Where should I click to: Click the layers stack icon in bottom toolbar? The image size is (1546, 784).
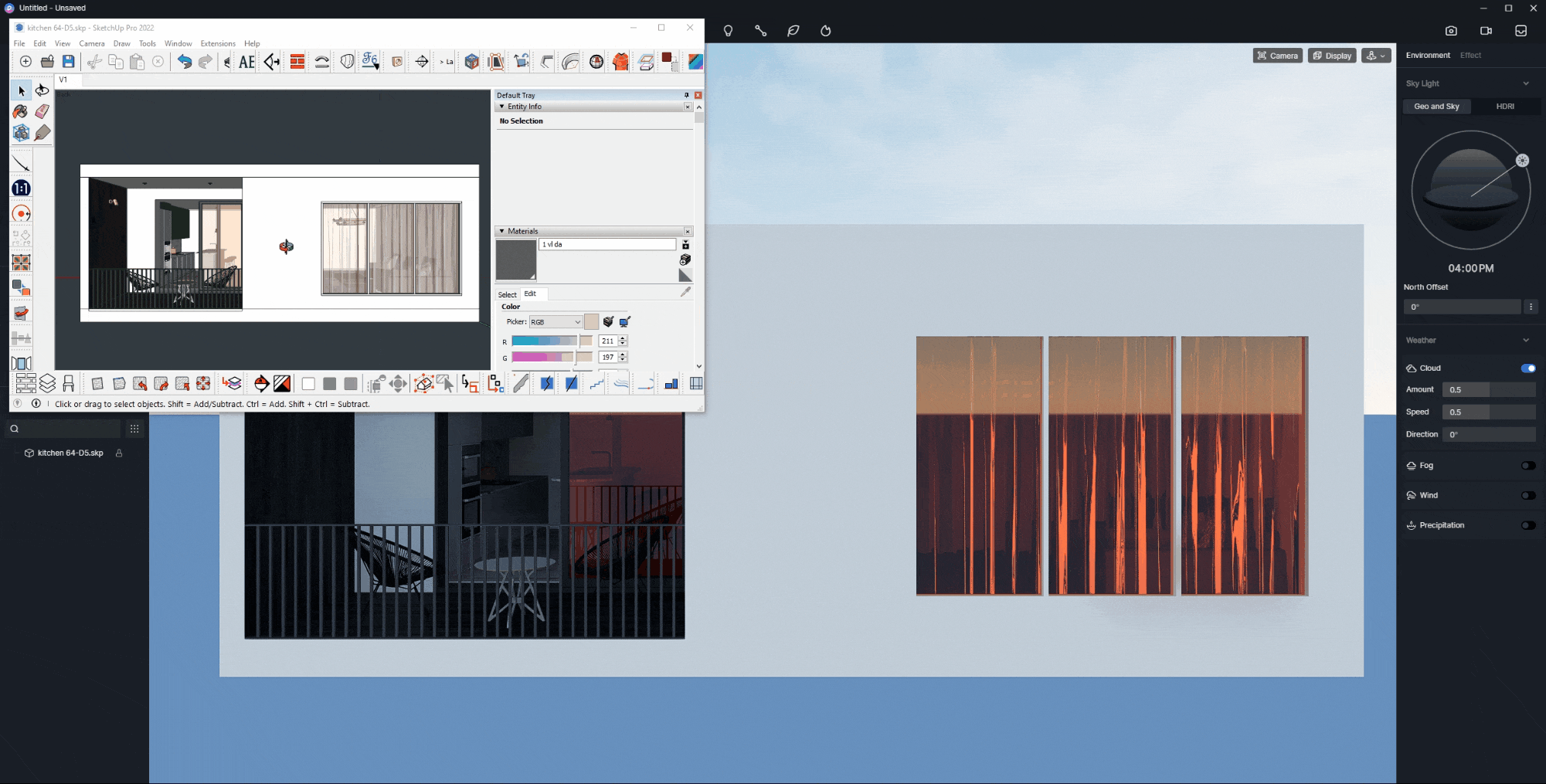[48, 383]
